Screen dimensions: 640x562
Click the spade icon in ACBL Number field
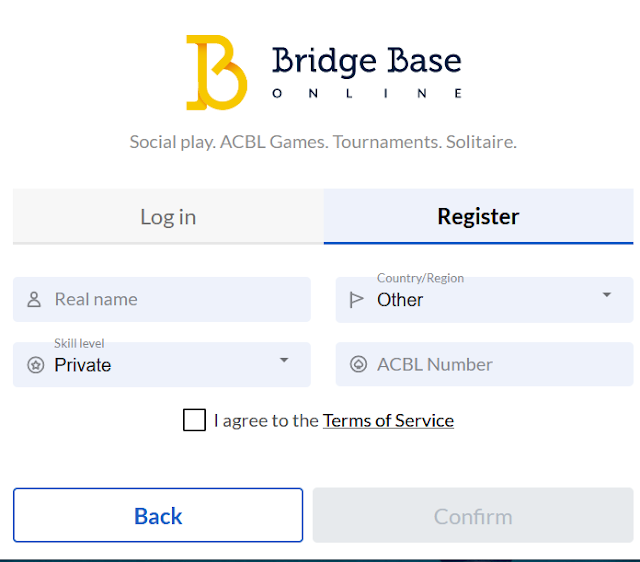(x=358, y=365)
